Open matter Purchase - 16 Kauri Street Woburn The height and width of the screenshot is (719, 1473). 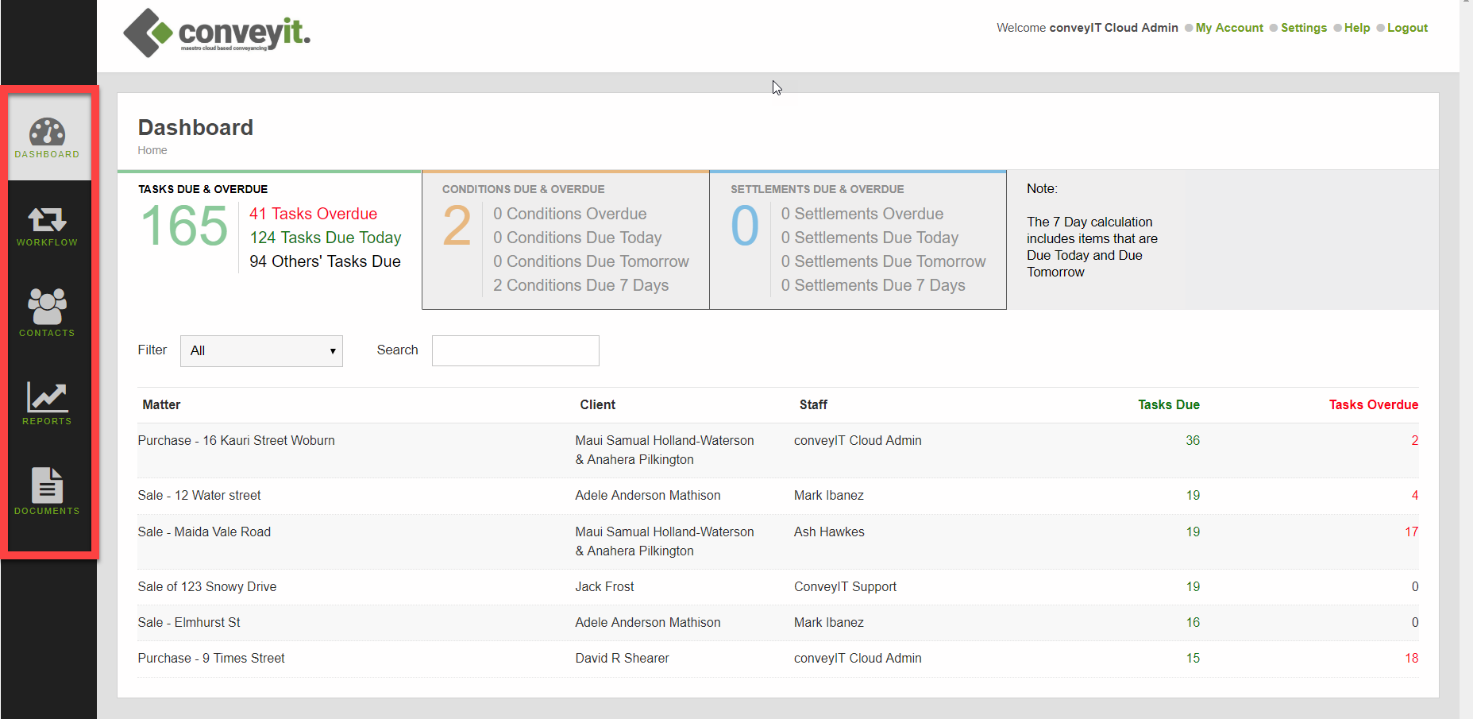click(x=236, y=441)
